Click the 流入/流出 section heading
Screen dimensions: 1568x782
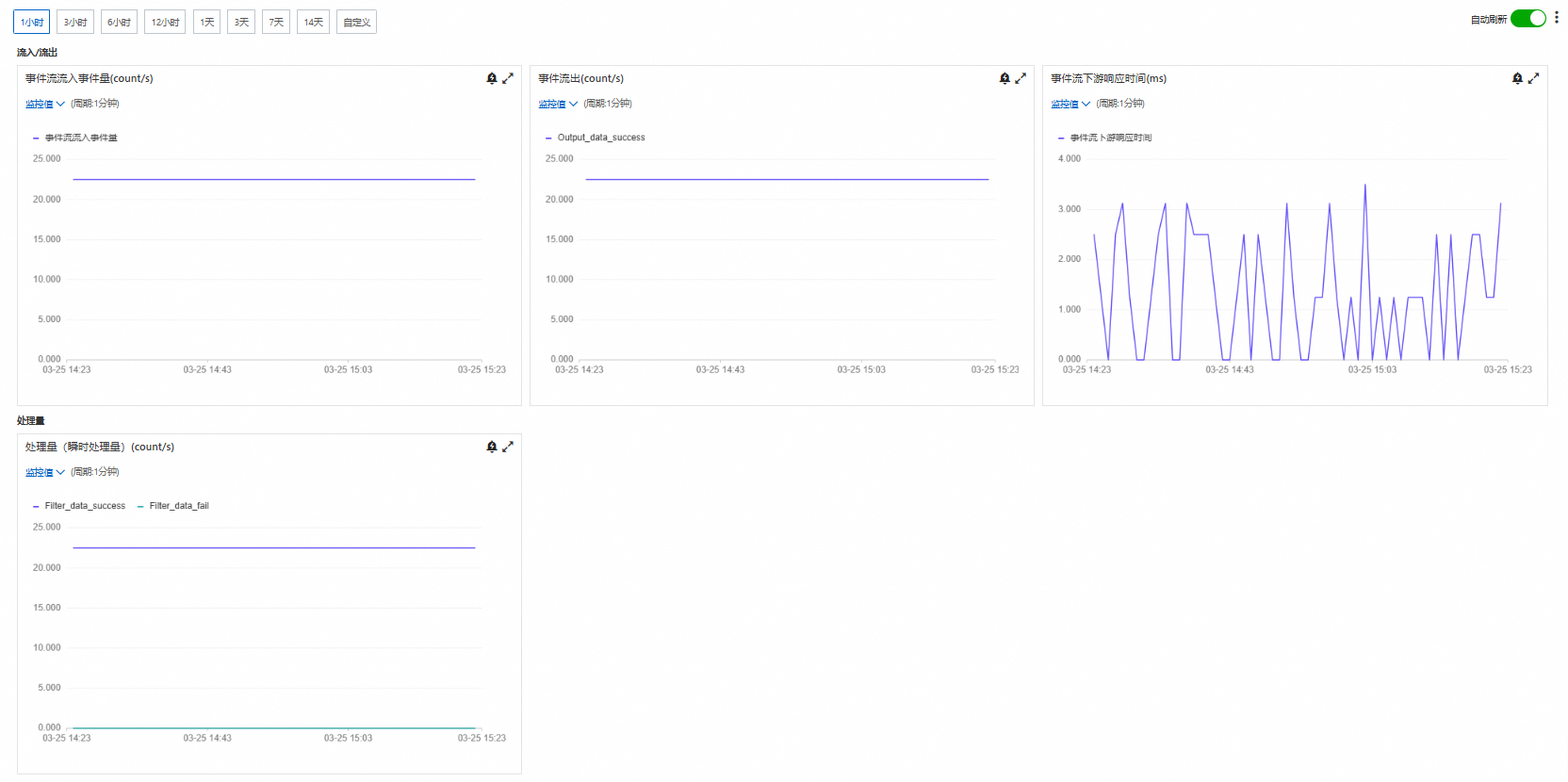(x=37, y=53)
